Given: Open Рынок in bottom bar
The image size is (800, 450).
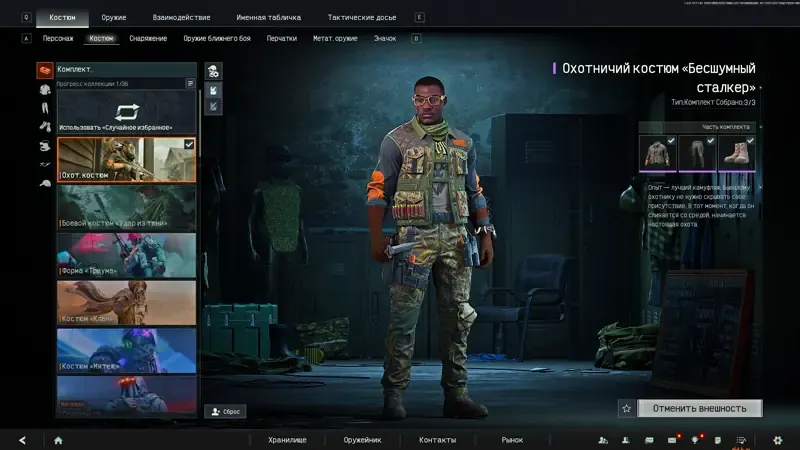Looking at the screenshot, I should pos(512,440).
